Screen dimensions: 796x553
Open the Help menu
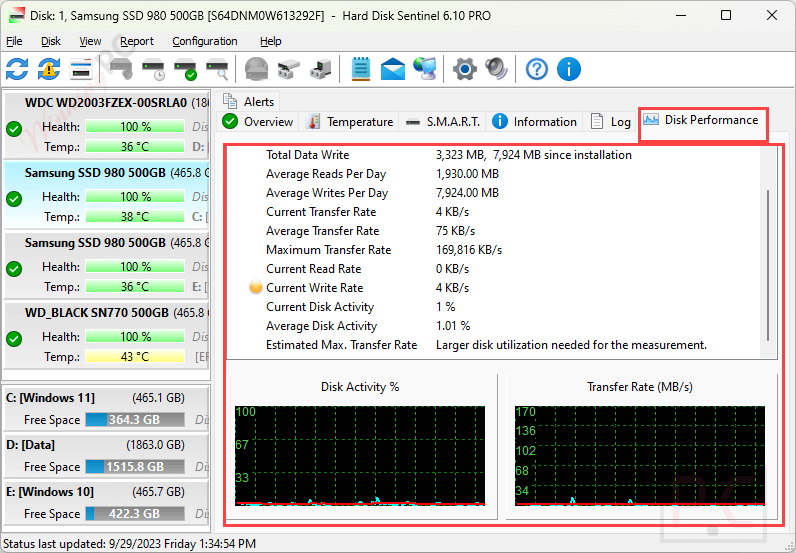click(271, 41)
